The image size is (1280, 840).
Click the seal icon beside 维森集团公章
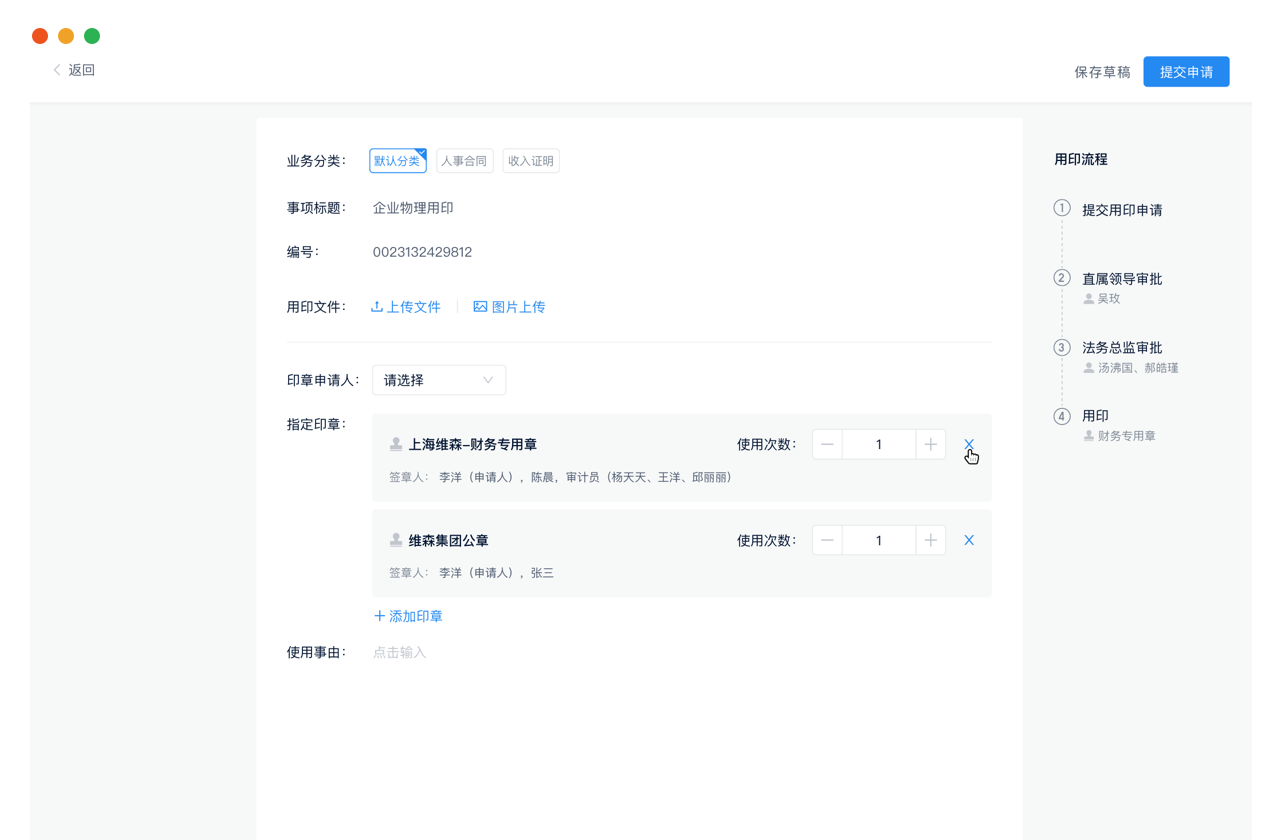[396, 539]
